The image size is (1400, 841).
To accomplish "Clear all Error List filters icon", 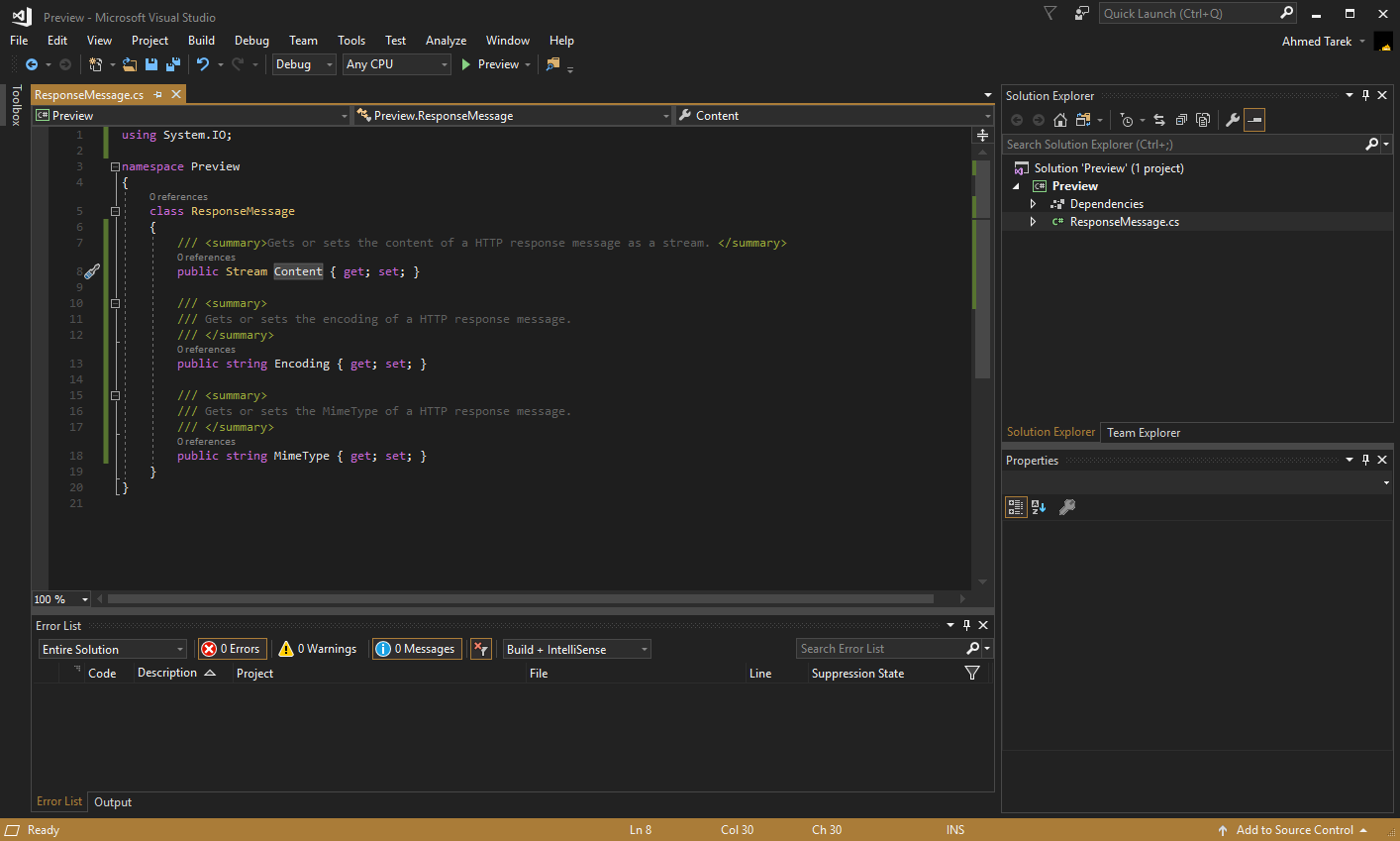I will coord(480,649).
